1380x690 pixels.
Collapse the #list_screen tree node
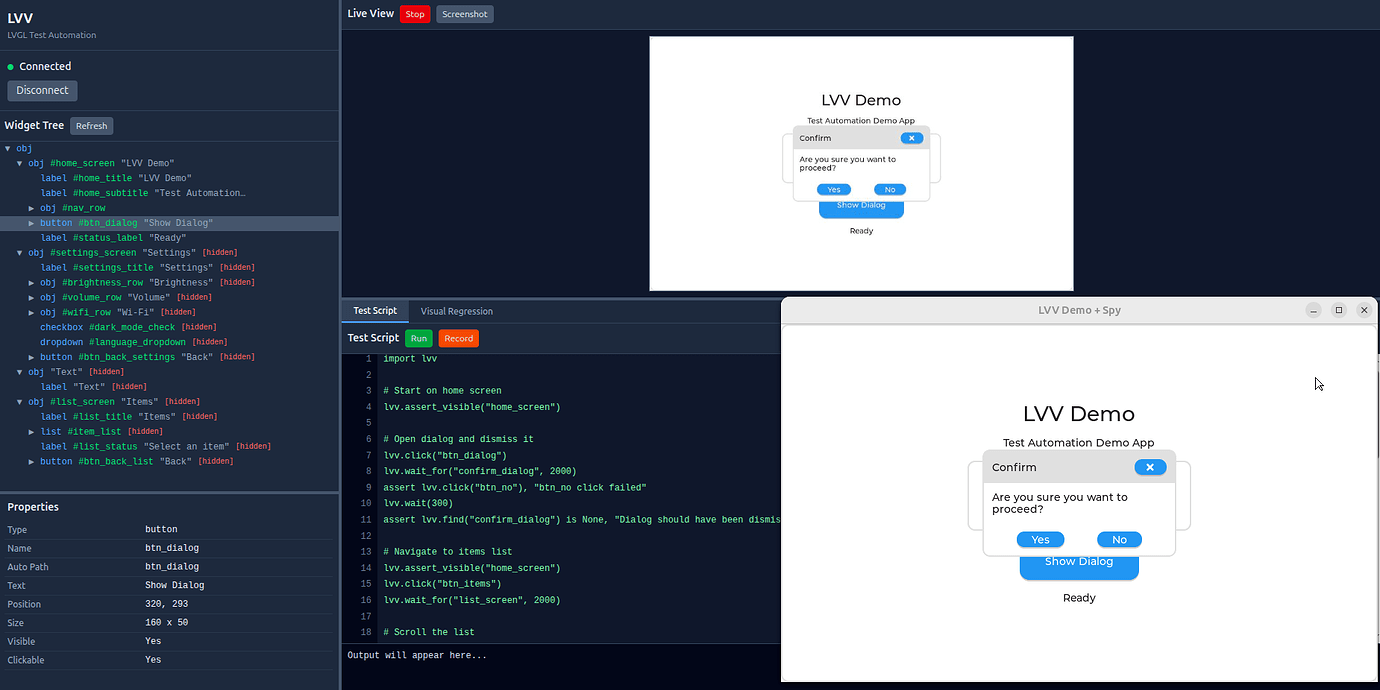(20, 402)
